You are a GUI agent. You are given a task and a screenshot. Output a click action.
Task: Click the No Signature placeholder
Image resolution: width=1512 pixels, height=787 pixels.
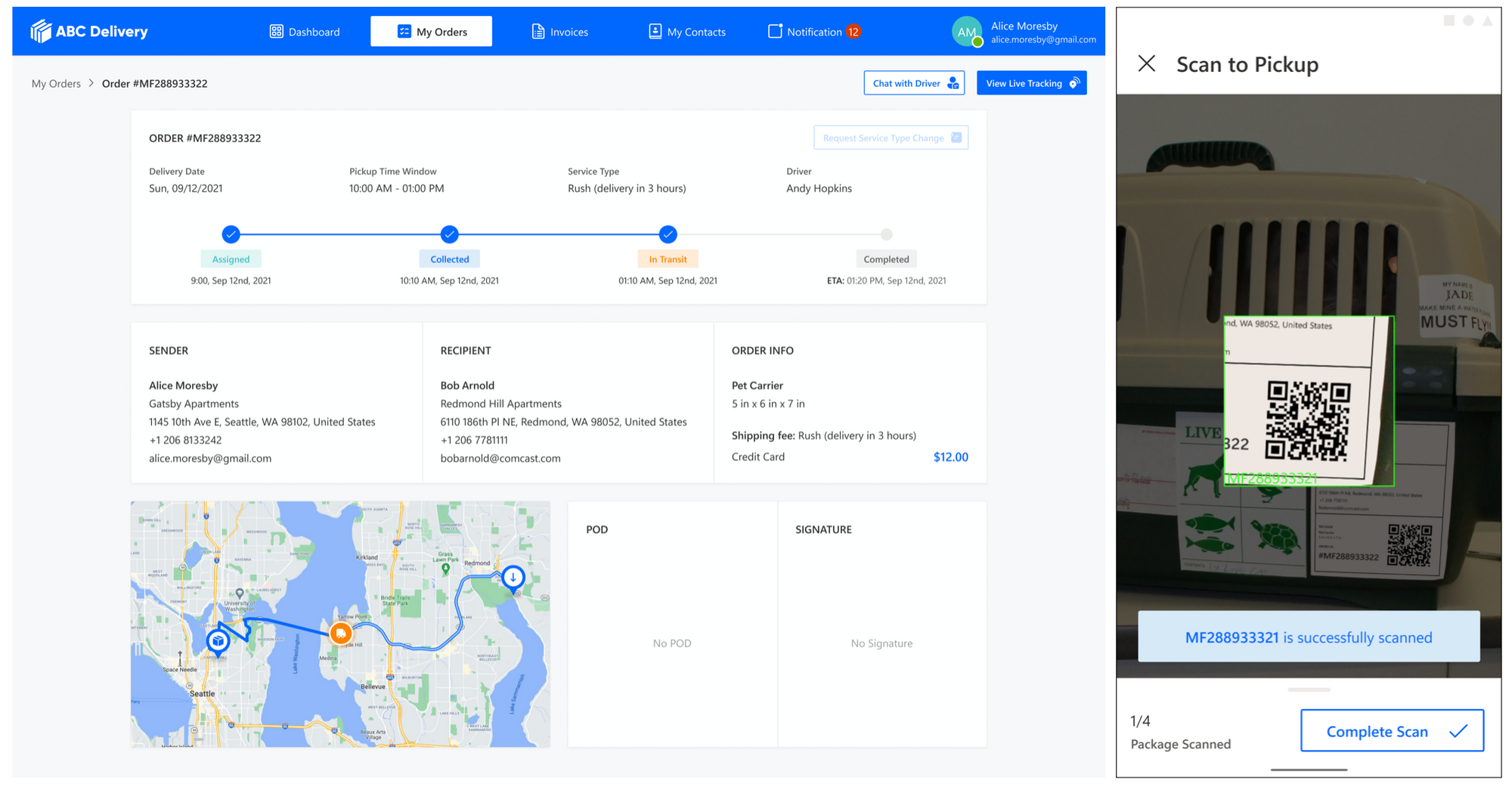pos(881,643)
